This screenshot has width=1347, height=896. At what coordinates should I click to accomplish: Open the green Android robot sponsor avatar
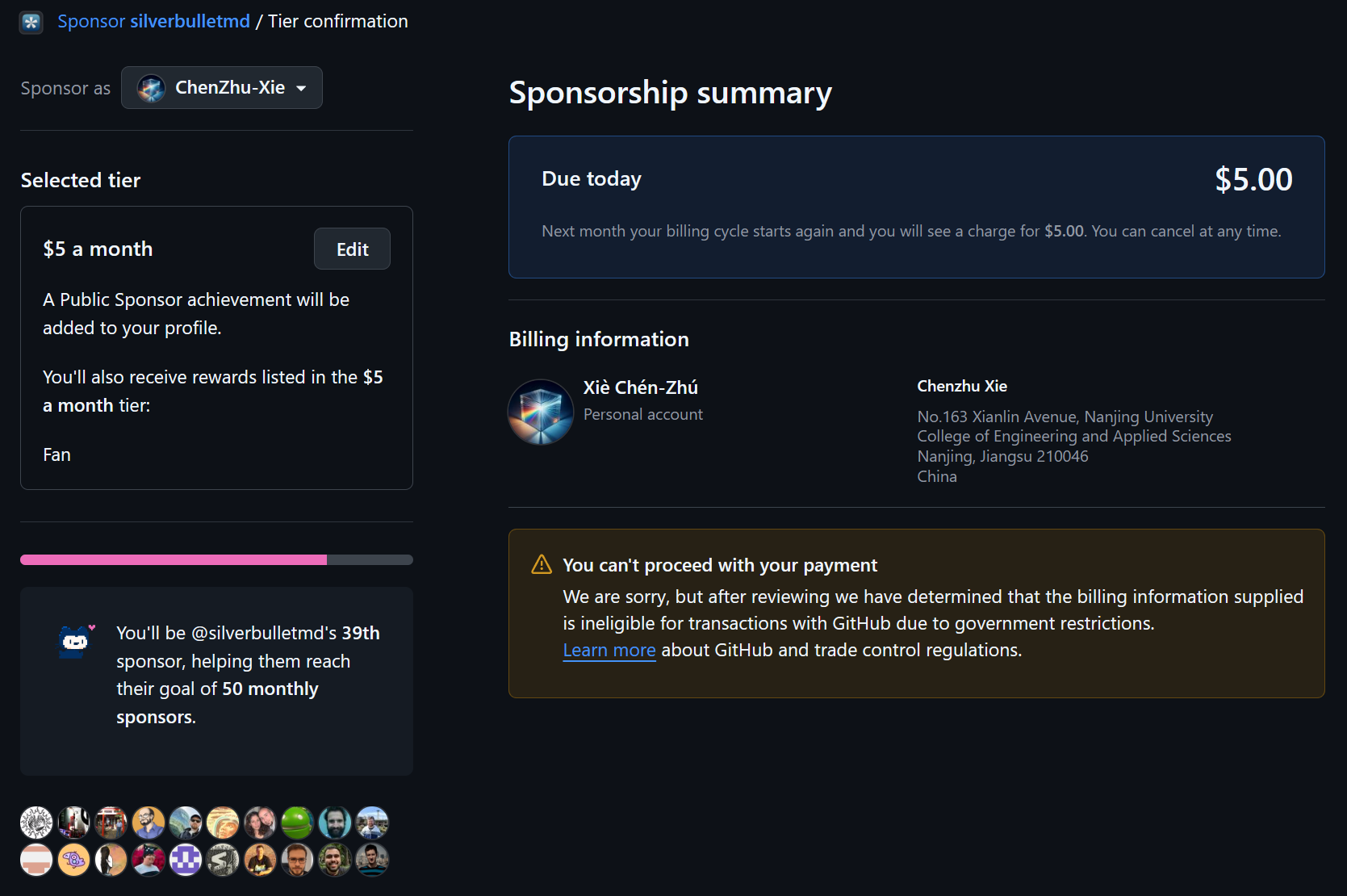click(x=297, y=823)
